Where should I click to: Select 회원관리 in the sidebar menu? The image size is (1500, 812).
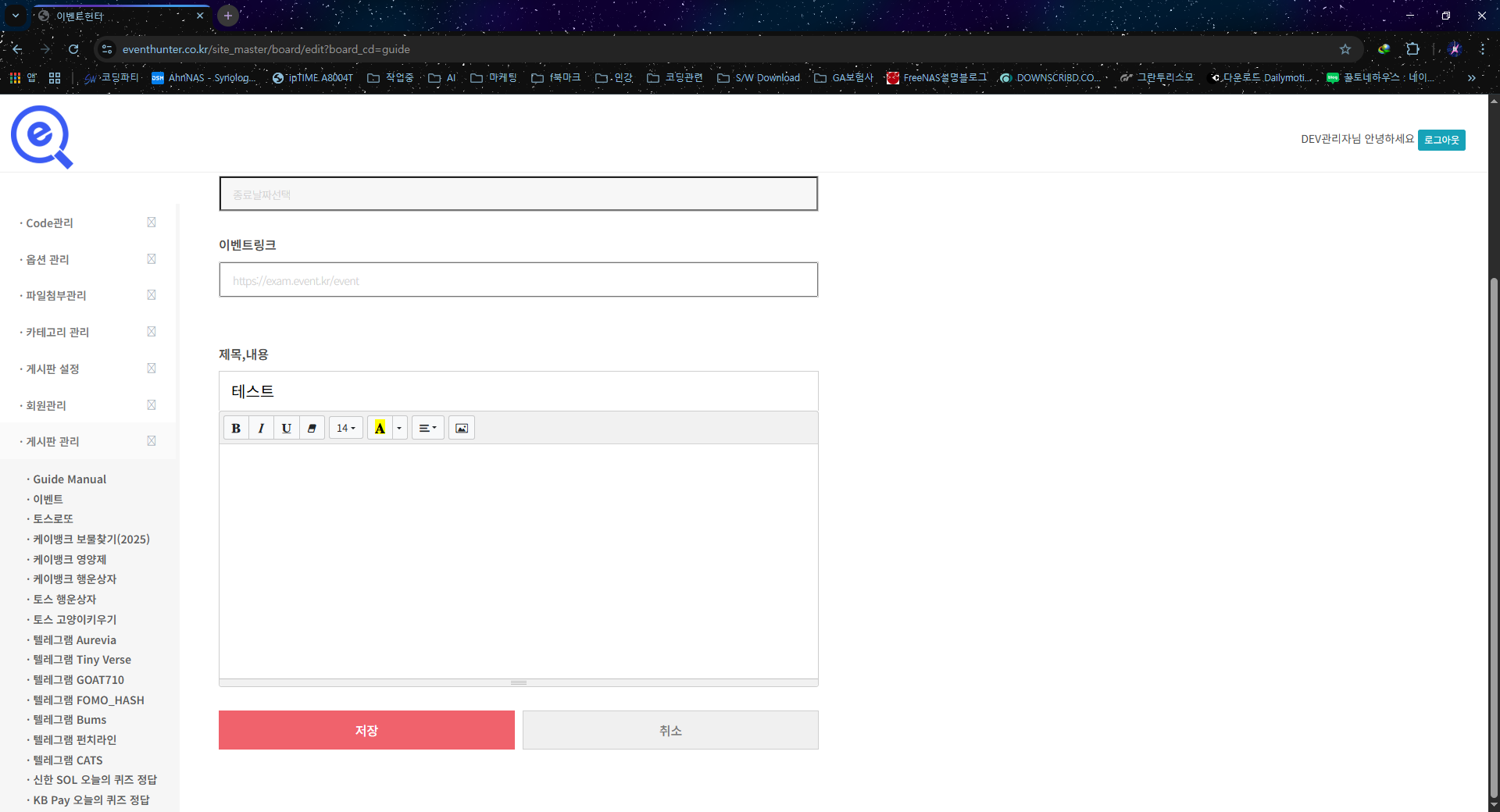pyautogui.click(x=46, y=405)
